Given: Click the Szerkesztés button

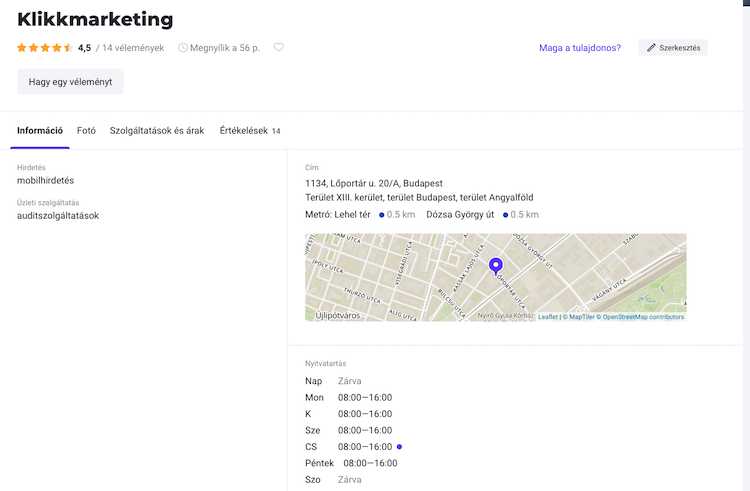Looking at the screenshot, I should 673,48.
